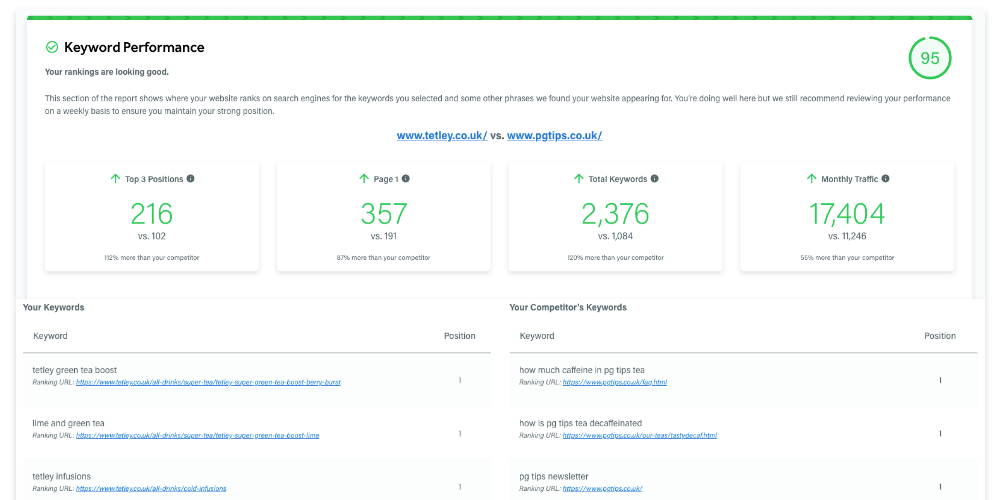Image resolution: width=1000 pixels, height=500 pixels.
Task: Click '87% more than your competitor' text
Action: pyautogui.click(x=383, y=258)
